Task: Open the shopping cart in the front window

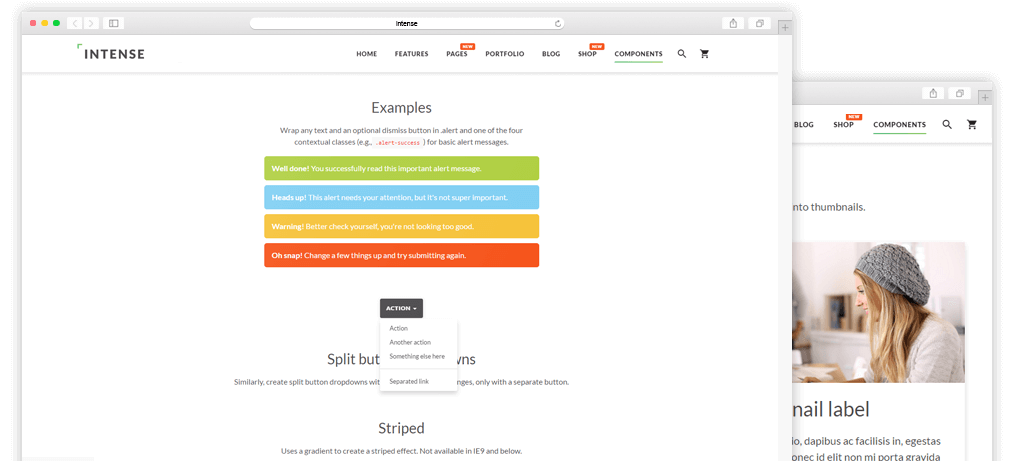Action: (x=704, y=54)
